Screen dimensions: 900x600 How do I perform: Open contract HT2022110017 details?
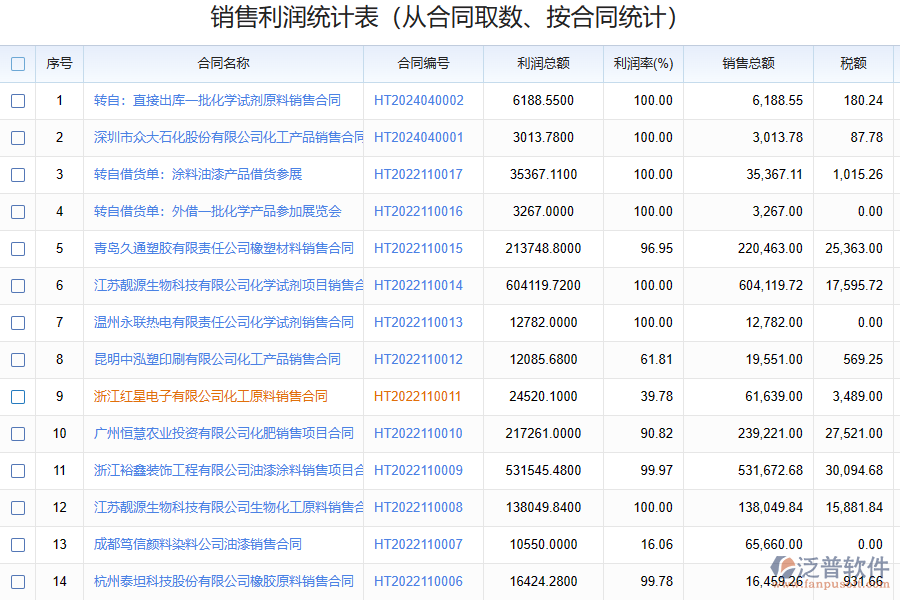click(x=420, y=174)
